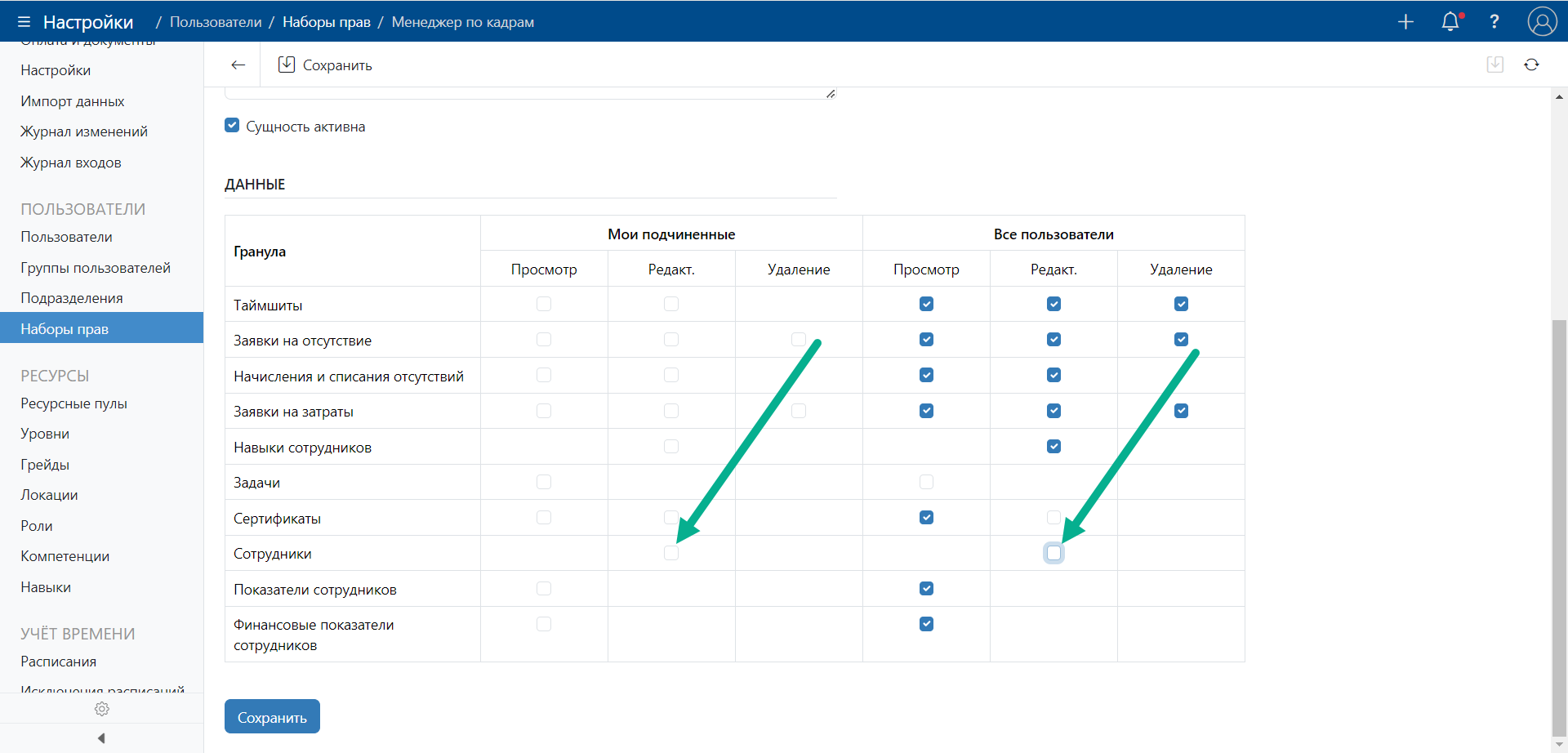
Task: Click the Настройки header title
Action: (88, 22)
